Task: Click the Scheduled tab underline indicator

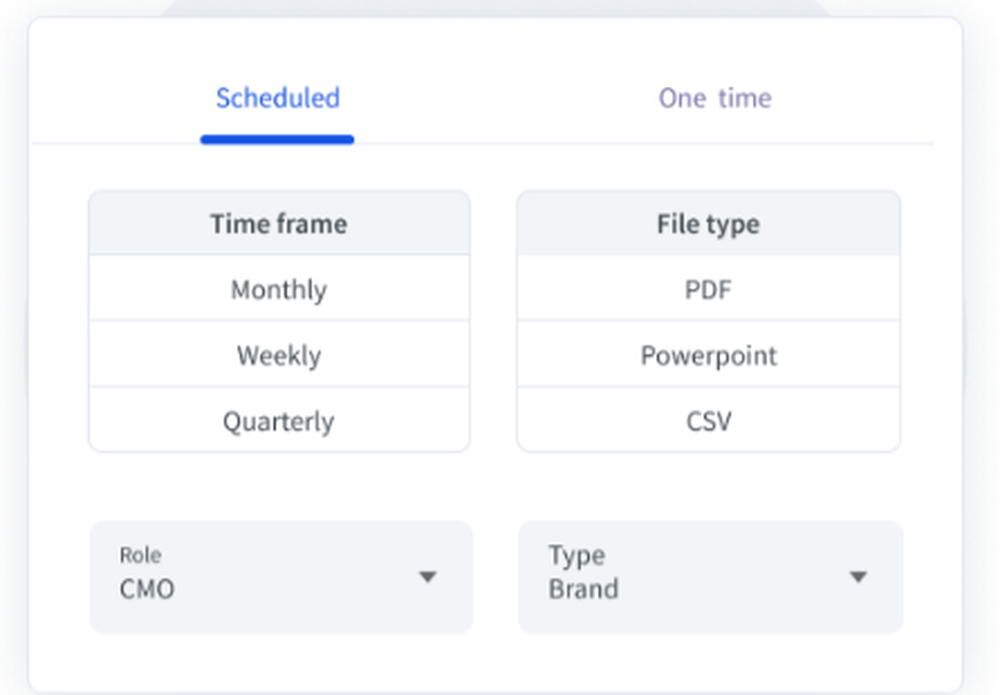Action: pyautogui.click(x=277, y=140)
